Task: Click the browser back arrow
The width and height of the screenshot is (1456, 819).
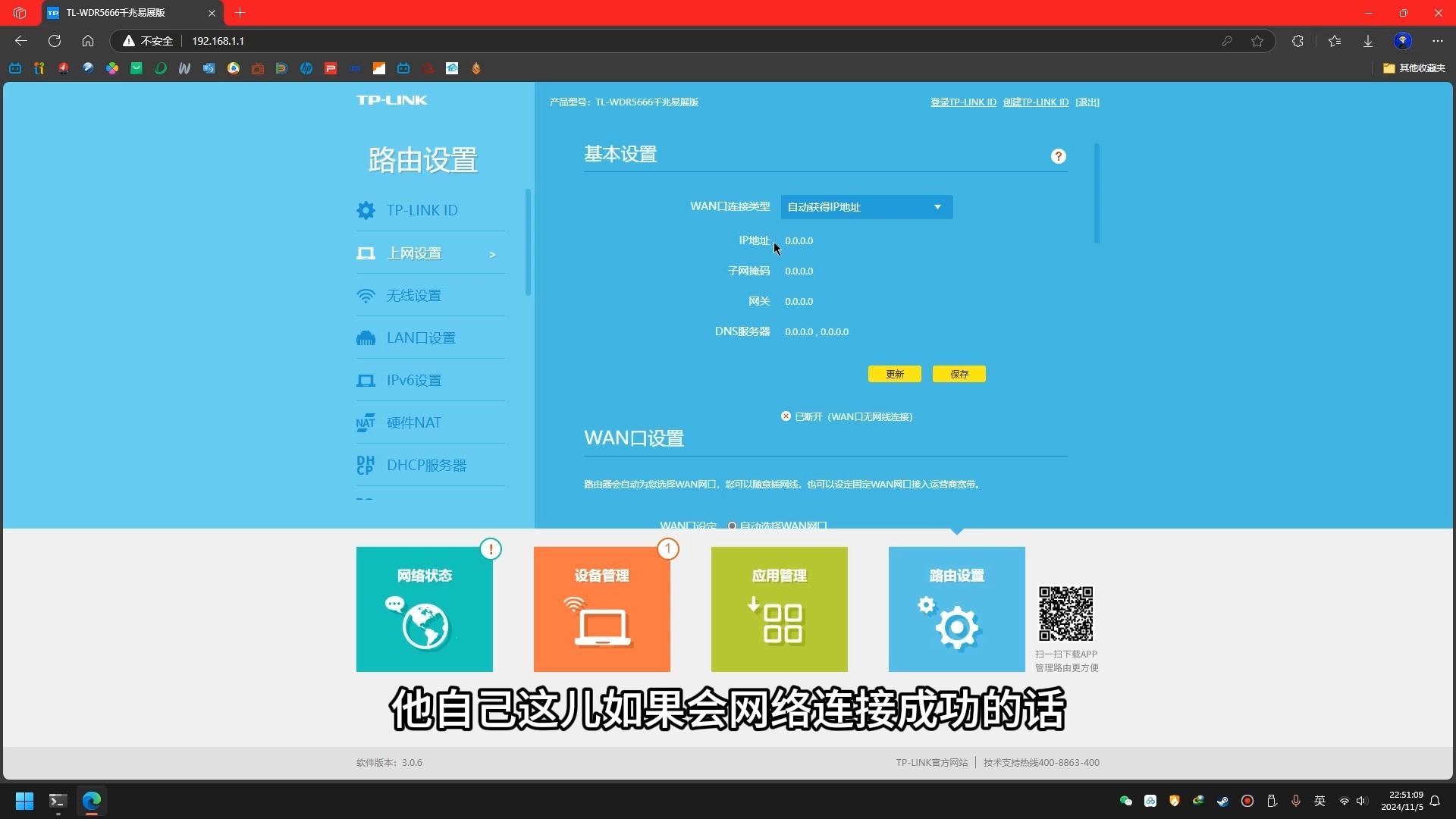Action: [21, 41]
